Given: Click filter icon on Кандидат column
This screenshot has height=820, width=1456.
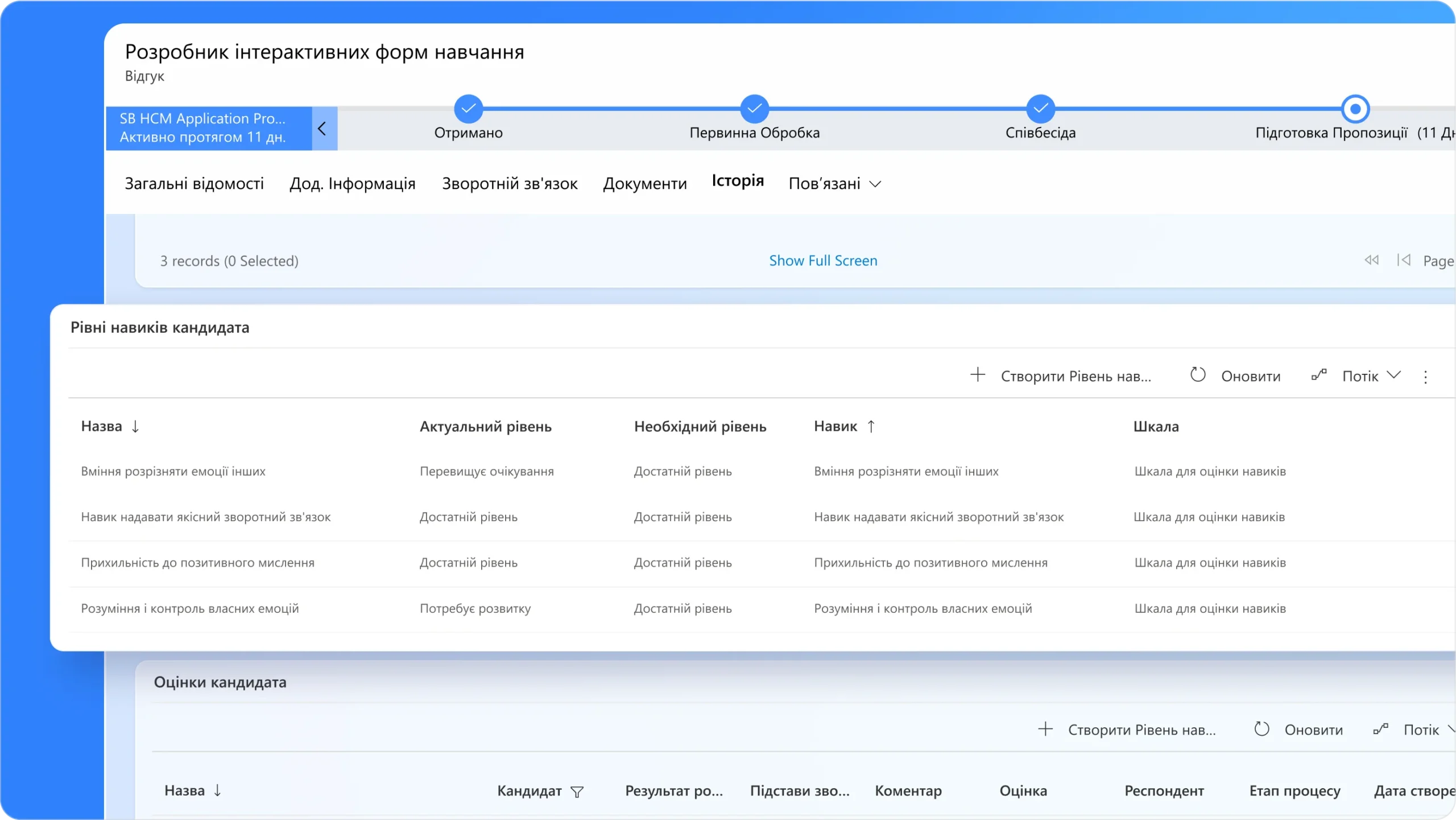Looking at the screenshot, I should [577, 792].
